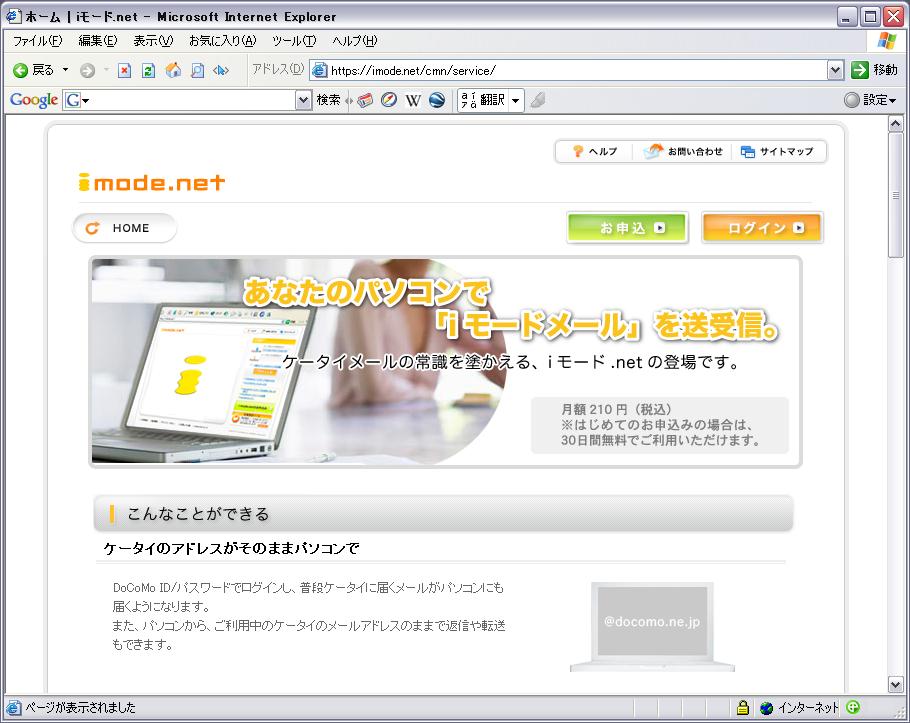Click the Google Earth globe icon
The image size is (910, 723).
(436, 100)
